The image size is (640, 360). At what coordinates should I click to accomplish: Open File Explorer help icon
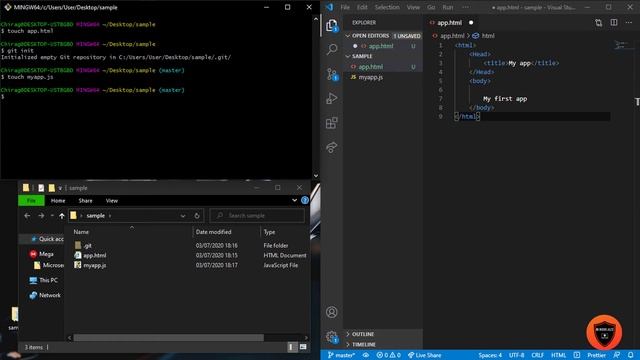(304, 200)
